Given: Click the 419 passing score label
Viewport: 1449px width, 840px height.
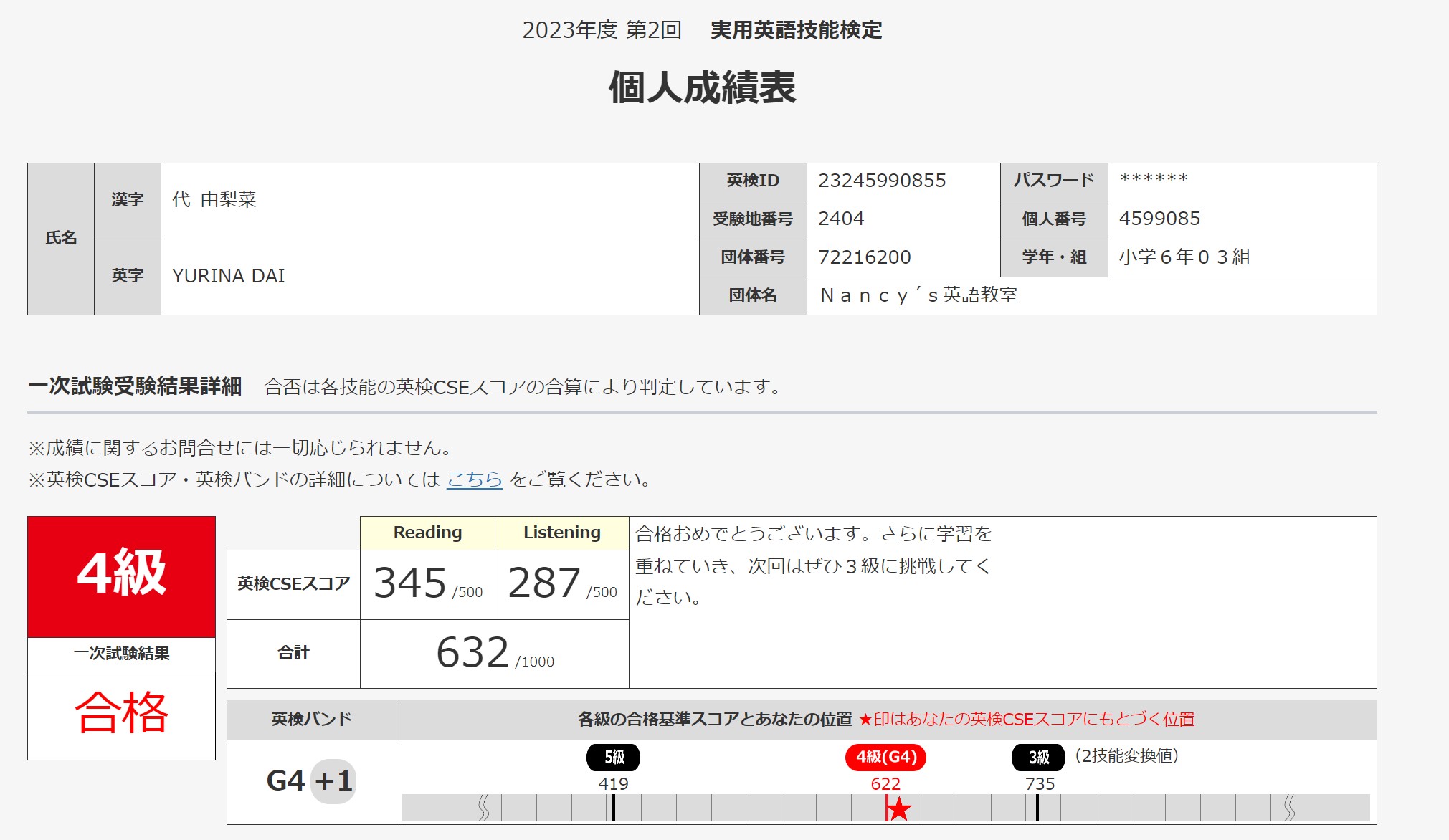Looking at the screenshot, I should click(x=613, y=784).
